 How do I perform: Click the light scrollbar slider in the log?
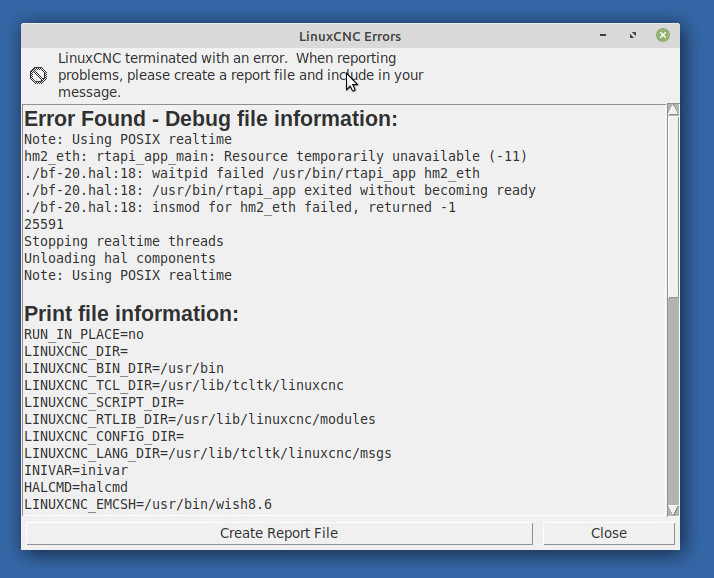click(x=673, y=206)
